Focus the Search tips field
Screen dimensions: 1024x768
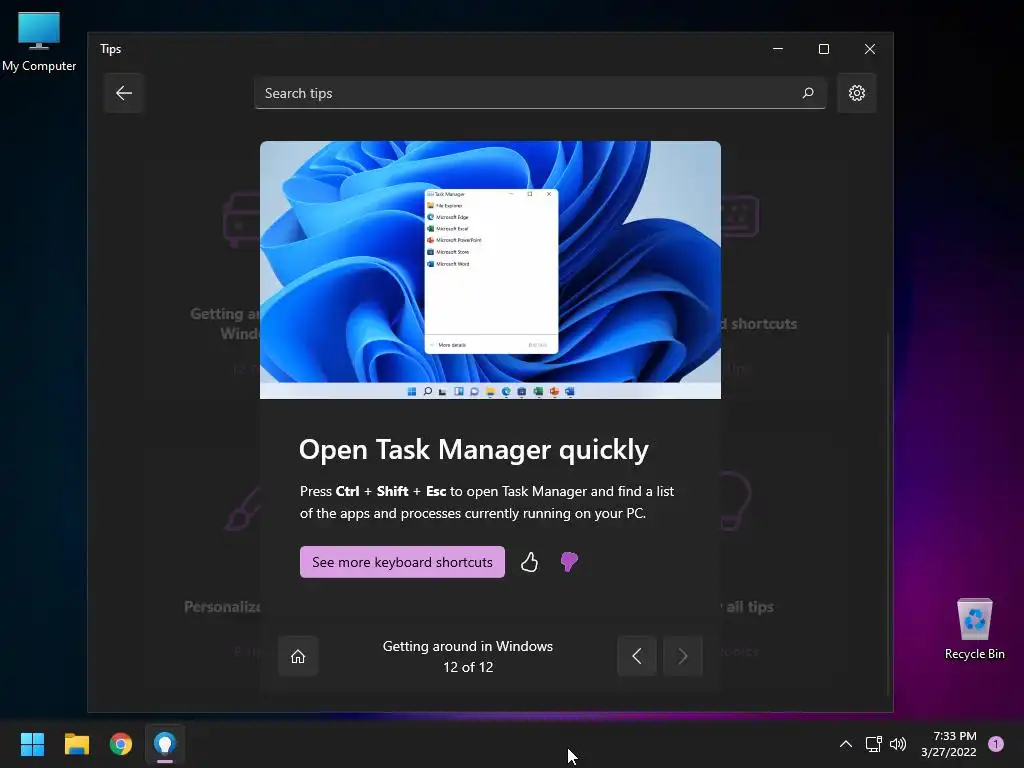pos(540,93)
